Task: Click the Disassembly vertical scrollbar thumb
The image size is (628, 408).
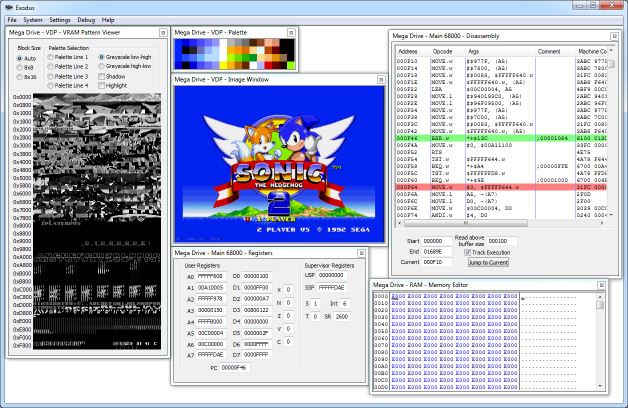Action: [x=611, y=64]
